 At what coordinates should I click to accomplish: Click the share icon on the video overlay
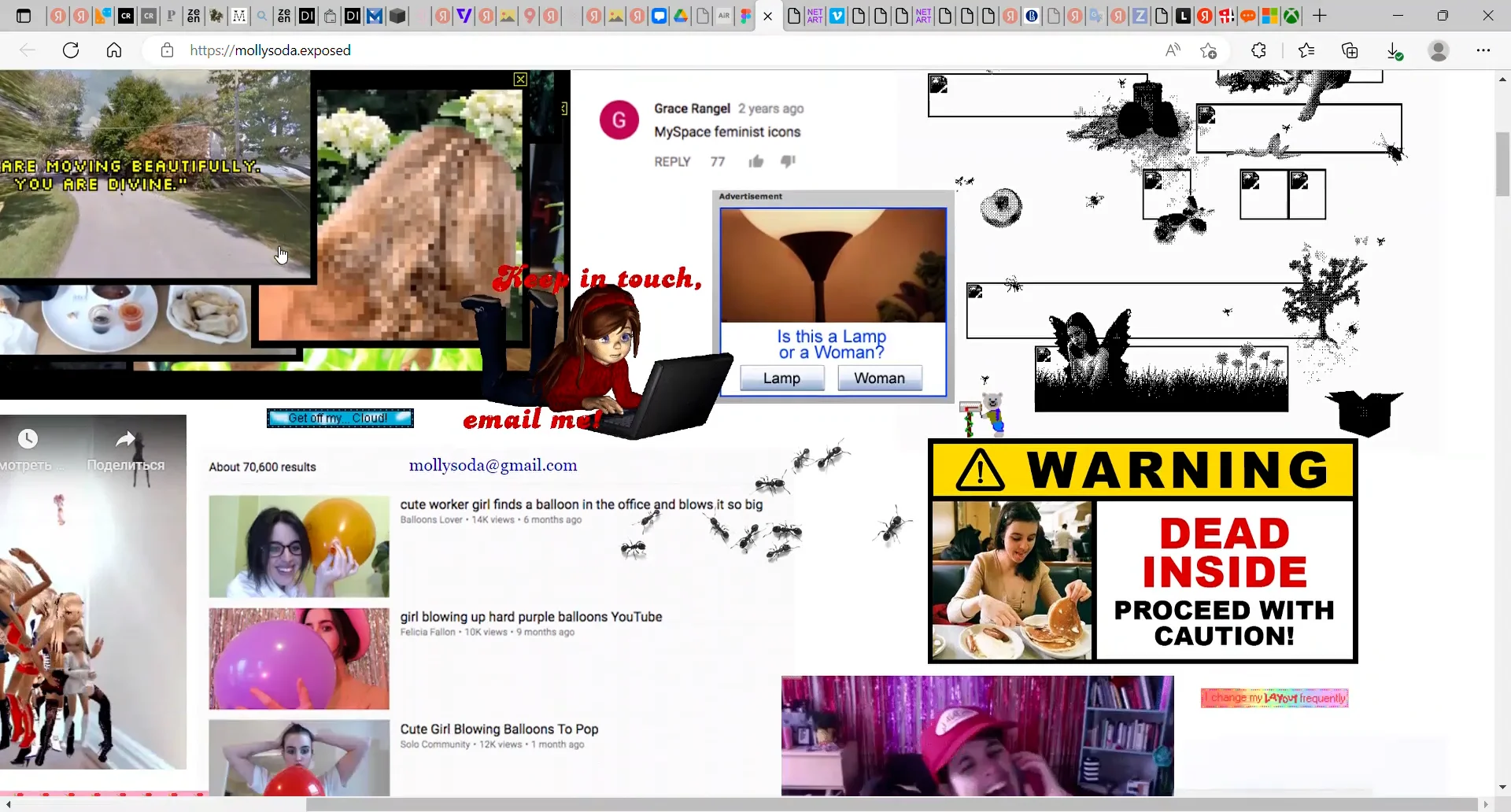coord(126,438)
